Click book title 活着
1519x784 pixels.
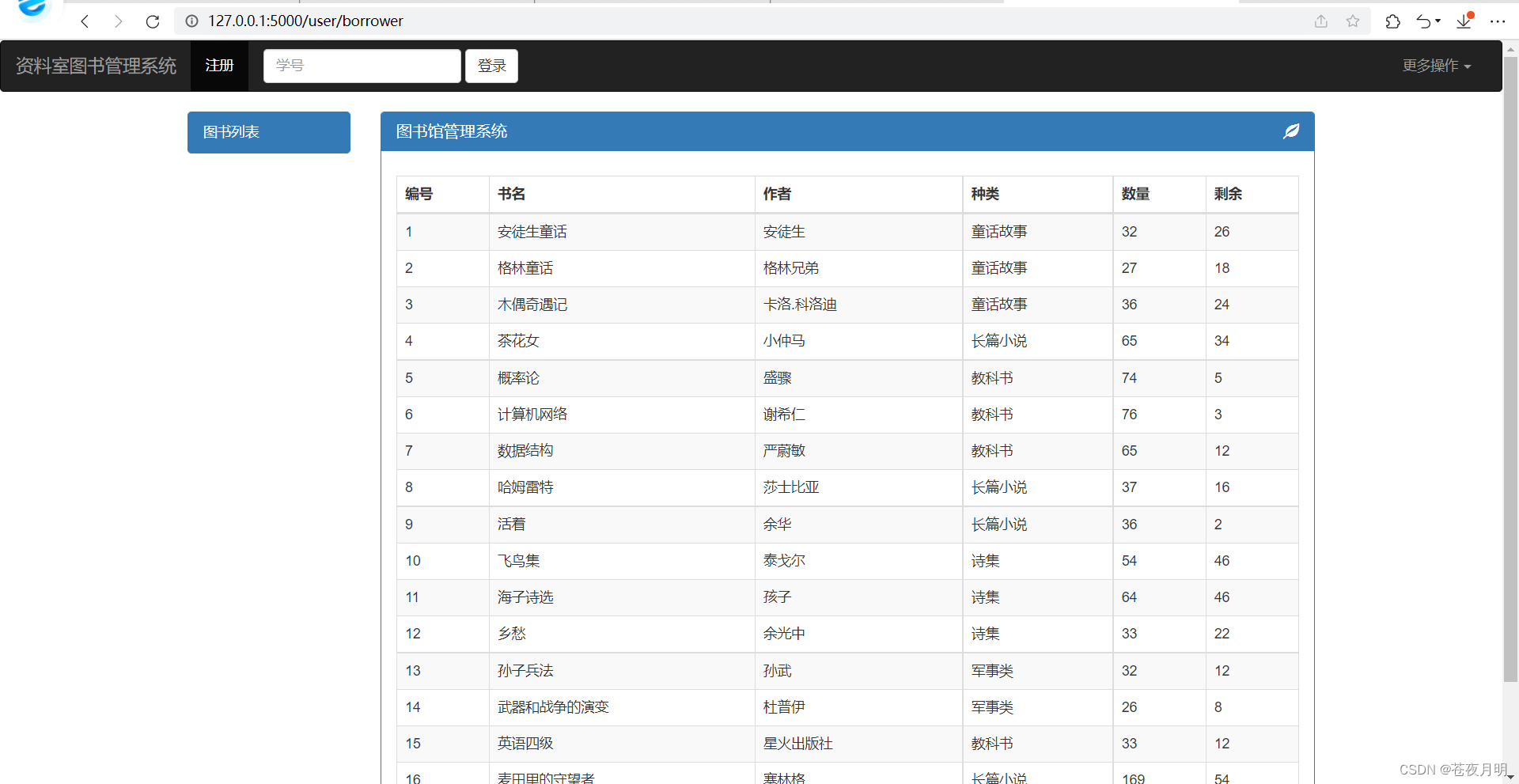[x=511, y=525]
